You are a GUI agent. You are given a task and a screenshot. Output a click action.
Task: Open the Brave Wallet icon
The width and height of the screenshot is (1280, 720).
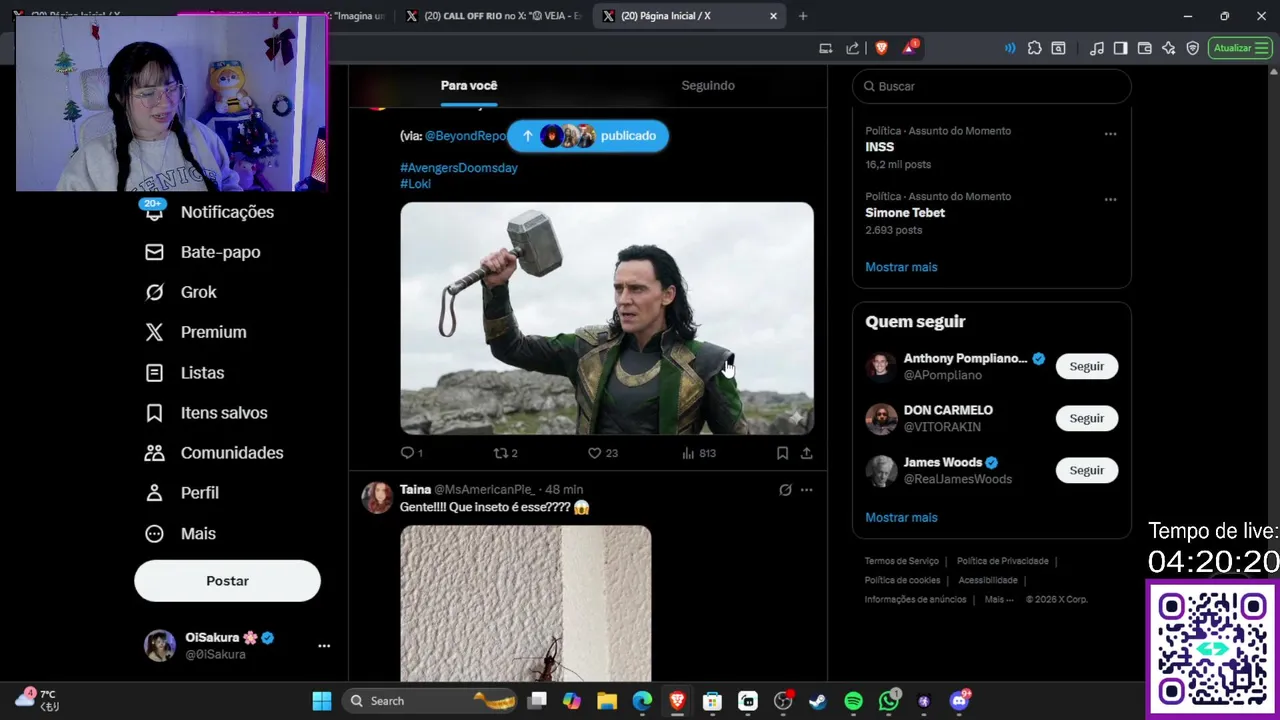coord(1145,48)
